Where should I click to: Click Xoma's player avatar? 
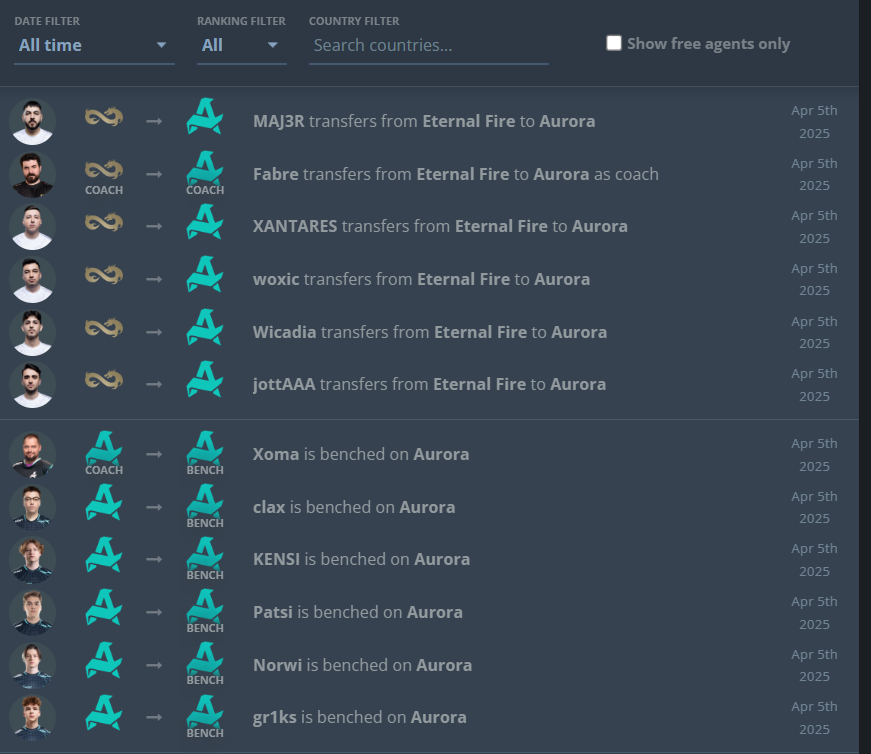[x=32, y=455]
